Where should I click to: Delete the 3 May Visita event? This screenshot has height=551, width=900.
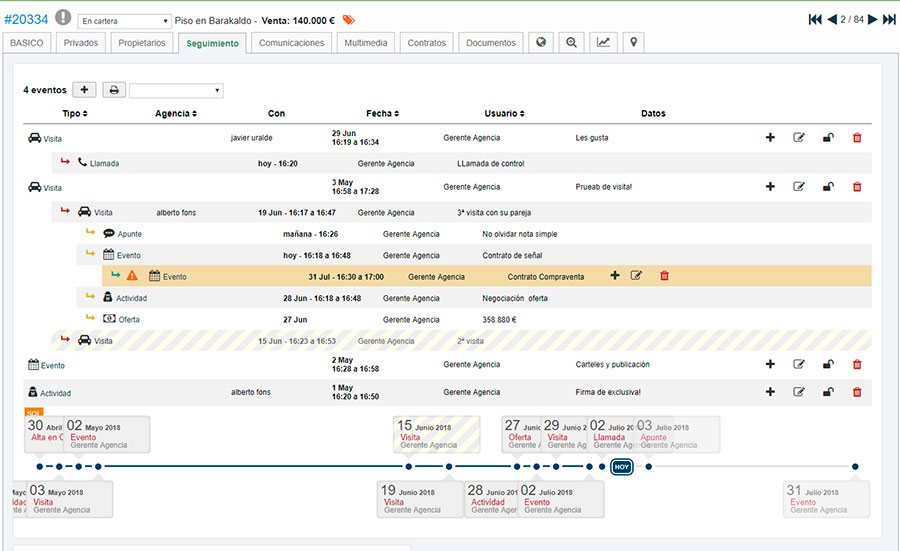tap(857, 187)
